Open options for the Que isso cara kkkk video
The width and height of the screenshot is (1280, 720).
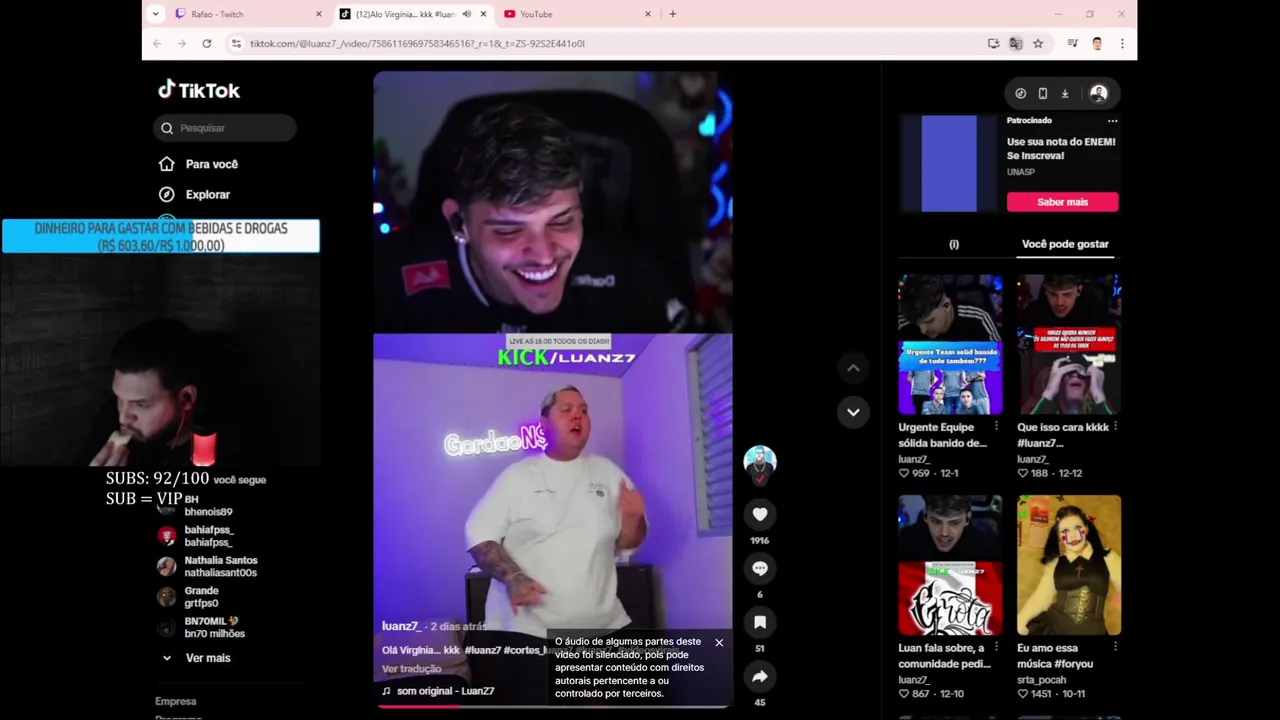1115,427
